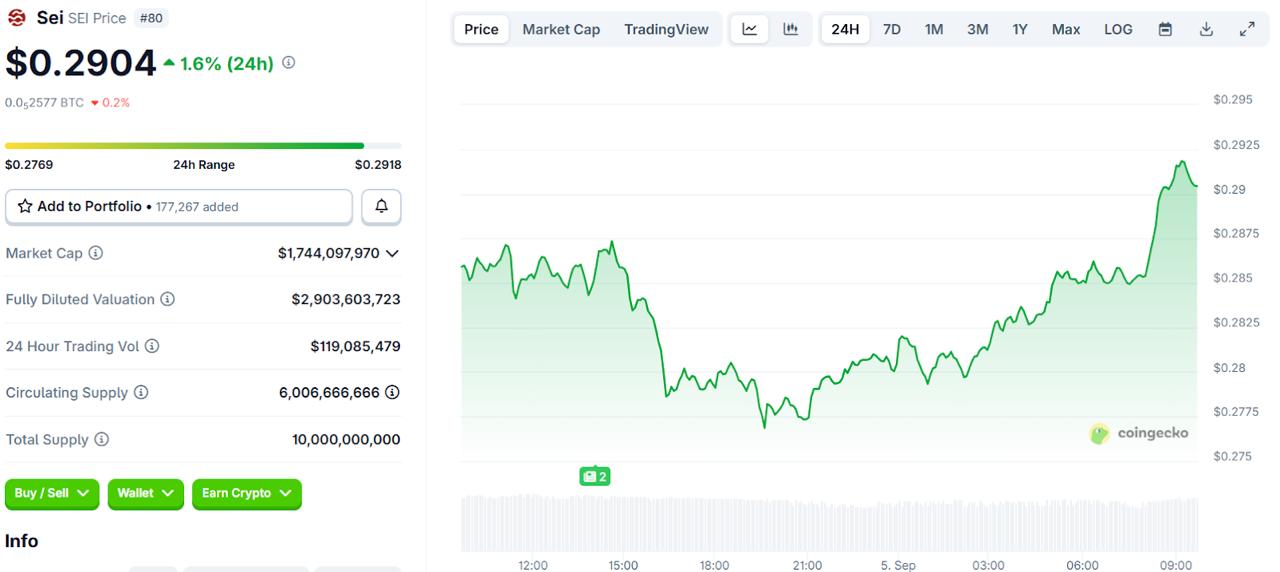Click the 0.0₅2577 BTC price text
The height and width of the screenshot is (572, 1280).
[44, 102]
